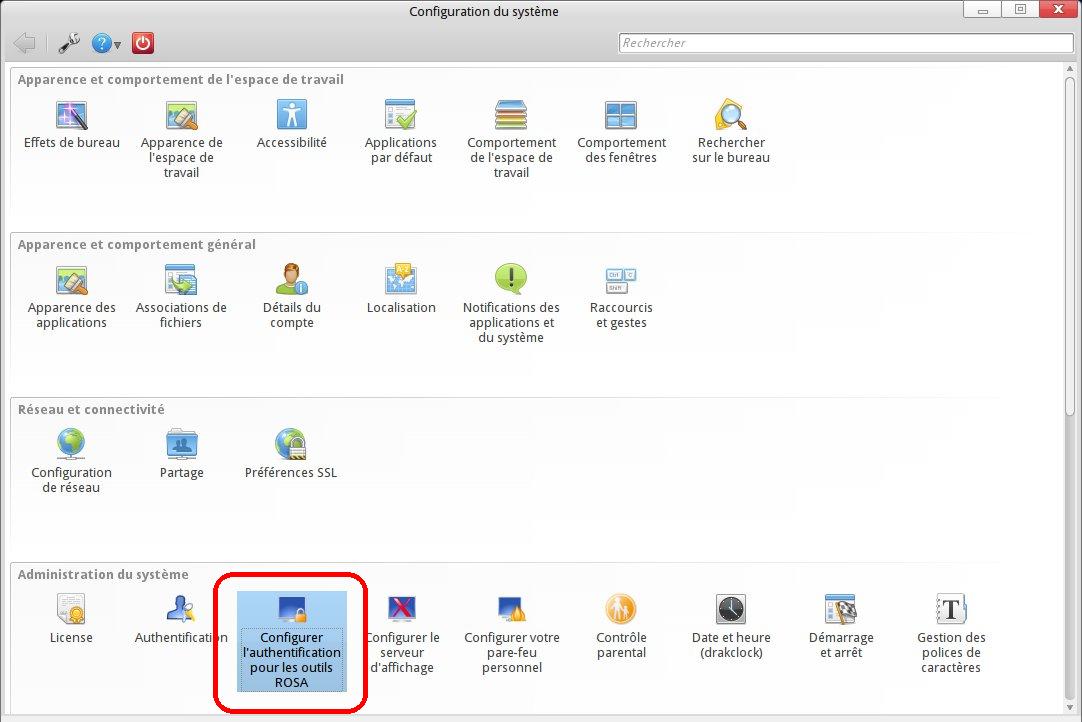The width and height of the screenshot is (1082, 722).
Task: Open Date et heure (drakclock)
Action: pos(731,627)
